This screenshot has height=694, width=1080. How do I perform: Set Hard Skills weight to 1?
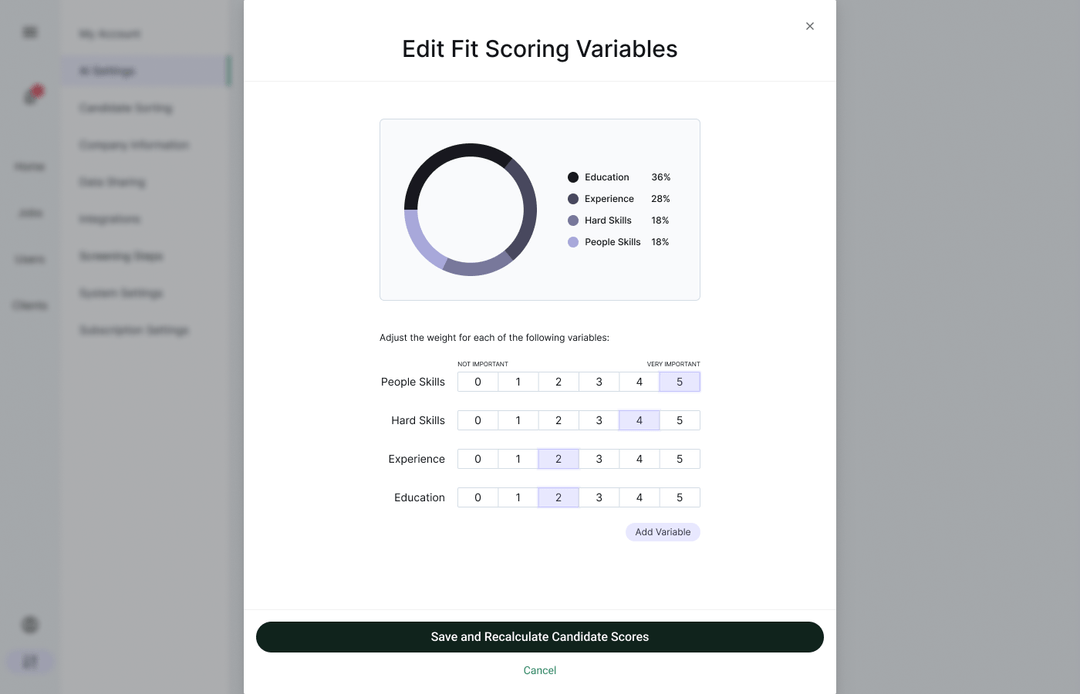point(518,421)
